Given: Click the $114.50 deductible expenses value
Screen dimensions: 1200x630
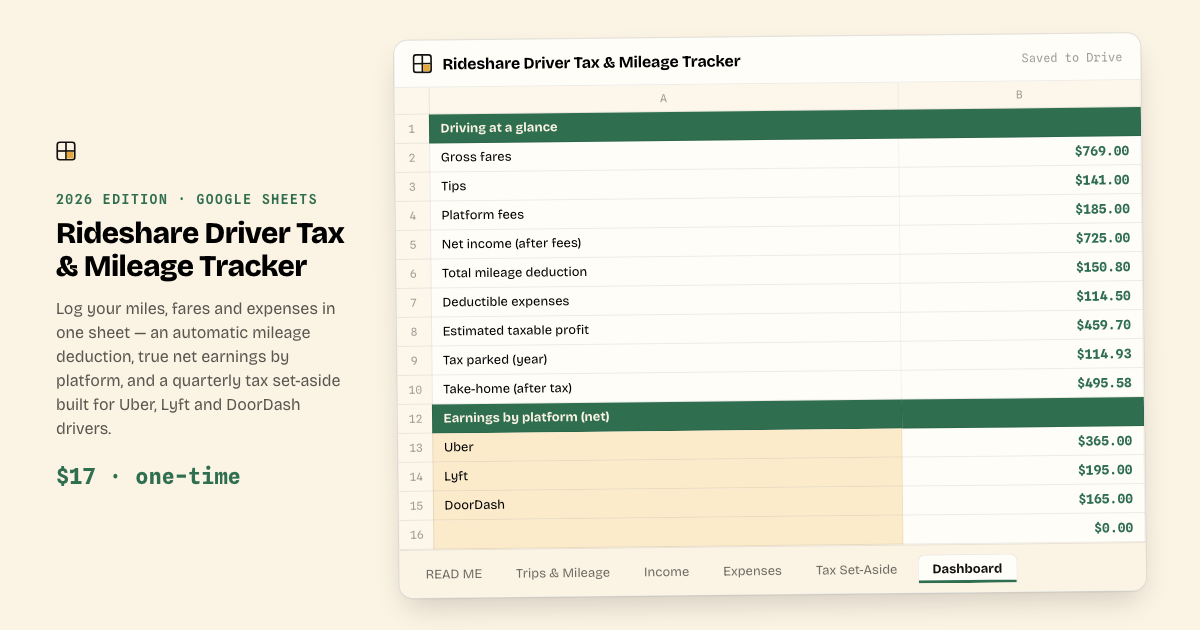Looking at the screenshot, I should coord(1103,296).
